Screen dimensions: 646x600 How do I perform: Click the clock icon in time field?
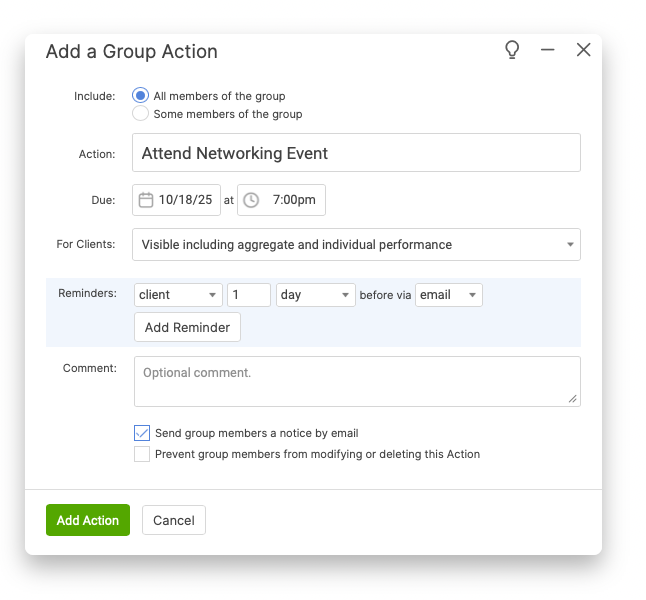[251, 200]
